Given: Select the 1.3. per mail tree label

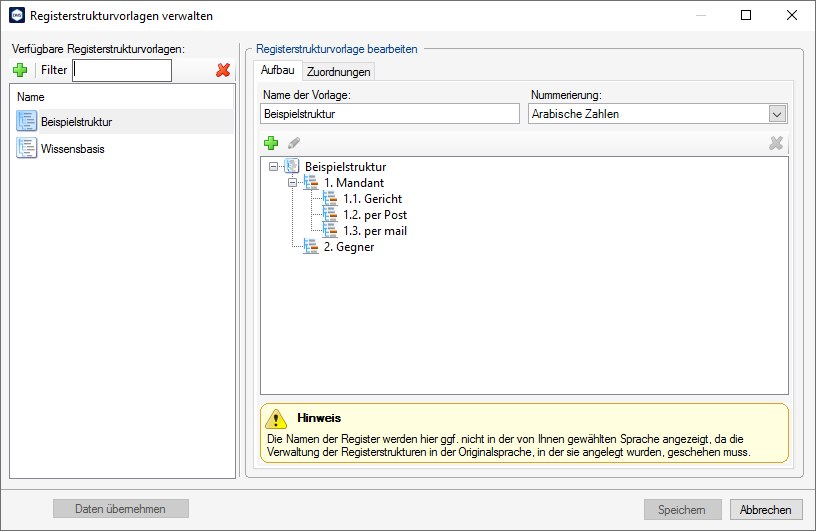Looking at the screenshot, I should click(x=375, y=231).
